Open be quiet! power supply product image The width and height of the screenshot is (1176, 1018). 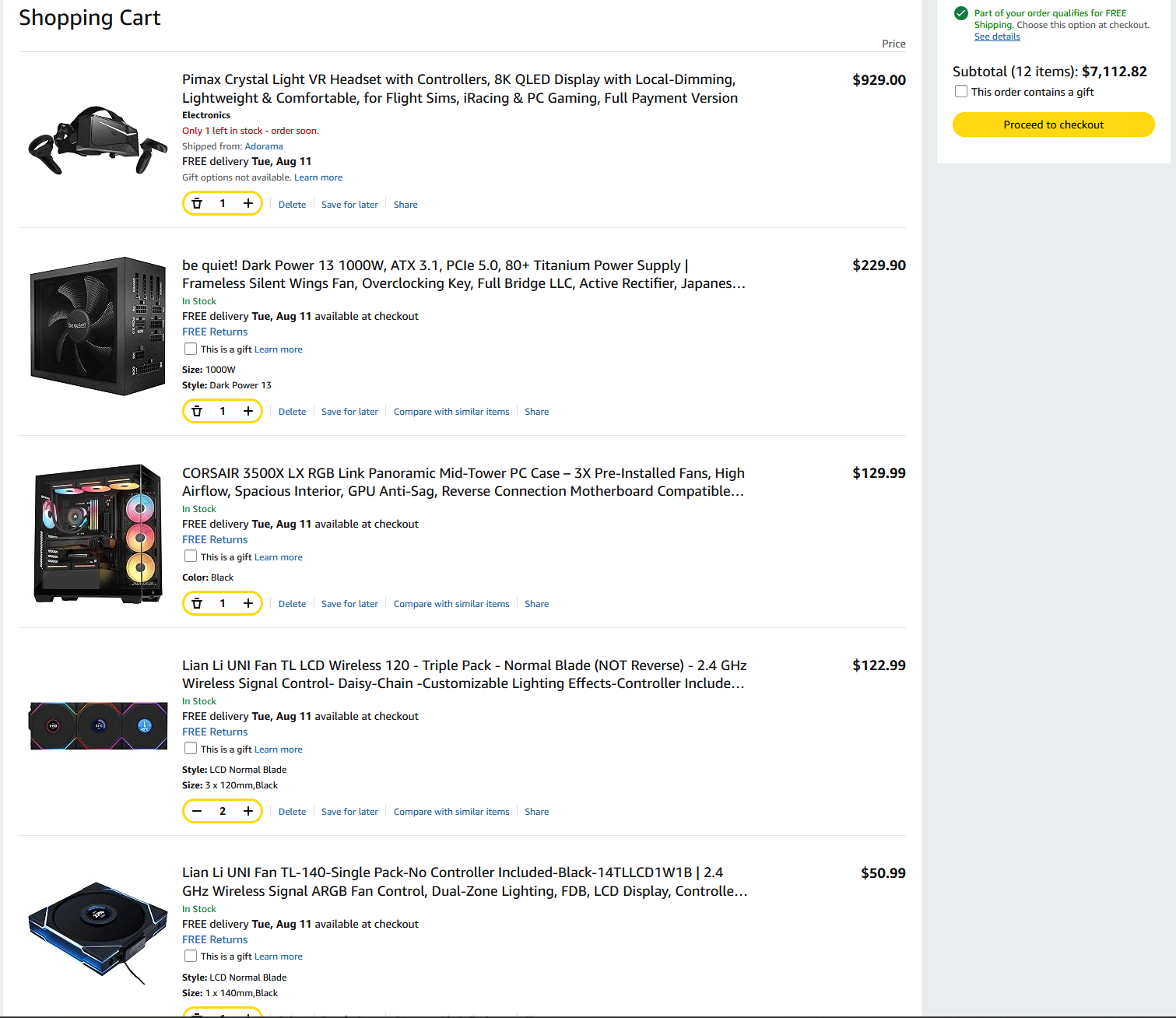tap(98, 326)
